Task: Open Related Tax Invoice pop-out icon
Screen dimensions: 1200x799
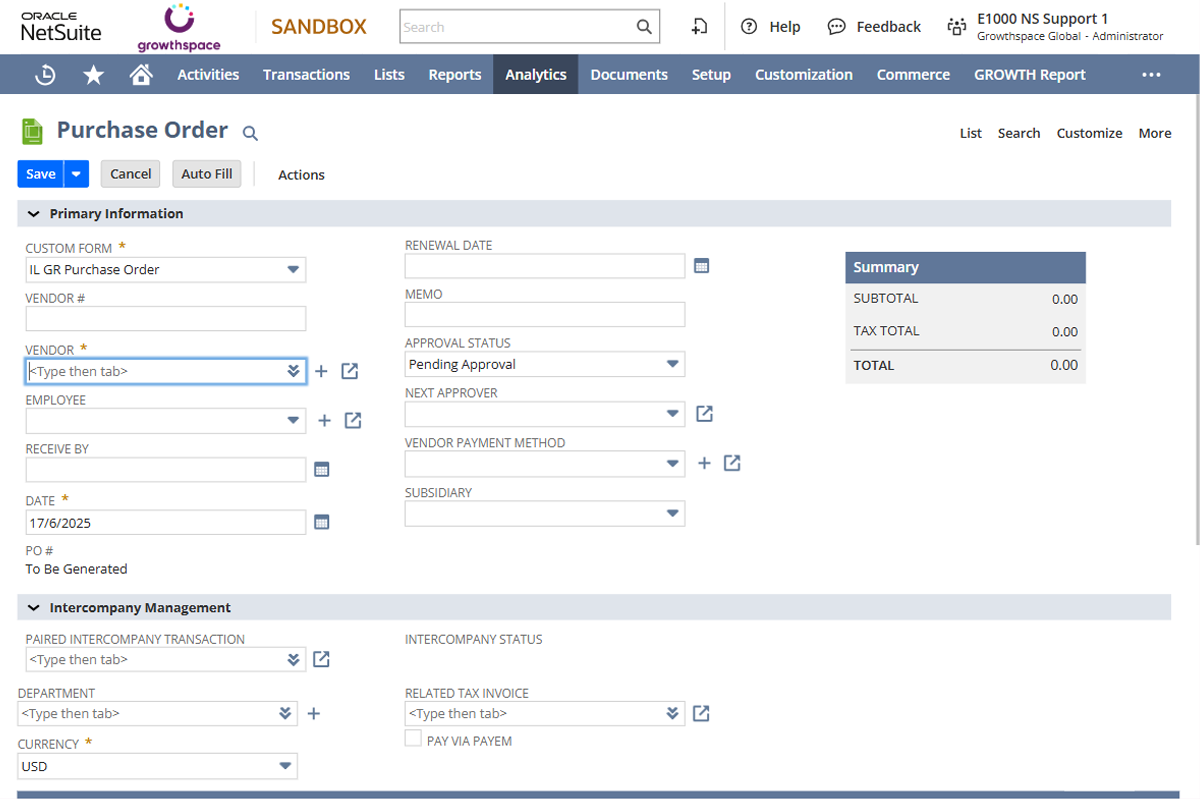Action: tap(701, 713)
